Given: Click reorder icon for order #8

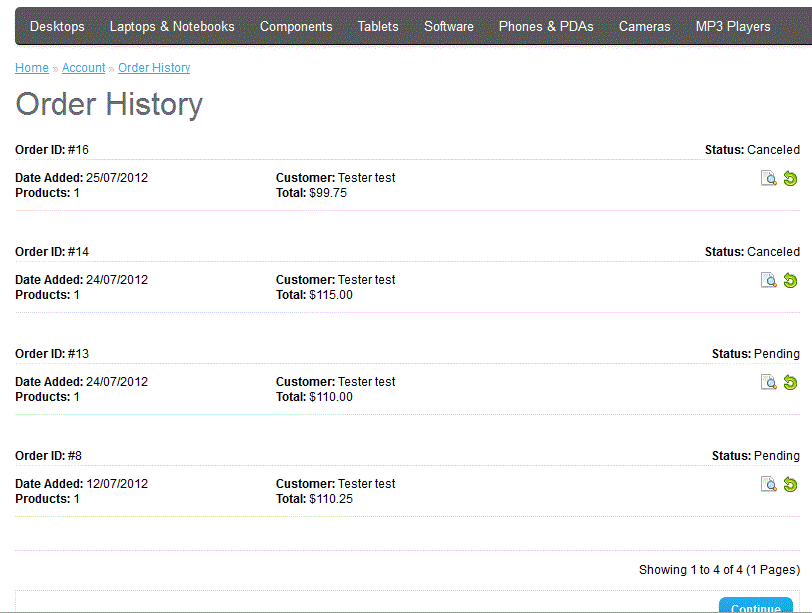Looking at the screenshot, I should point(790,485).
